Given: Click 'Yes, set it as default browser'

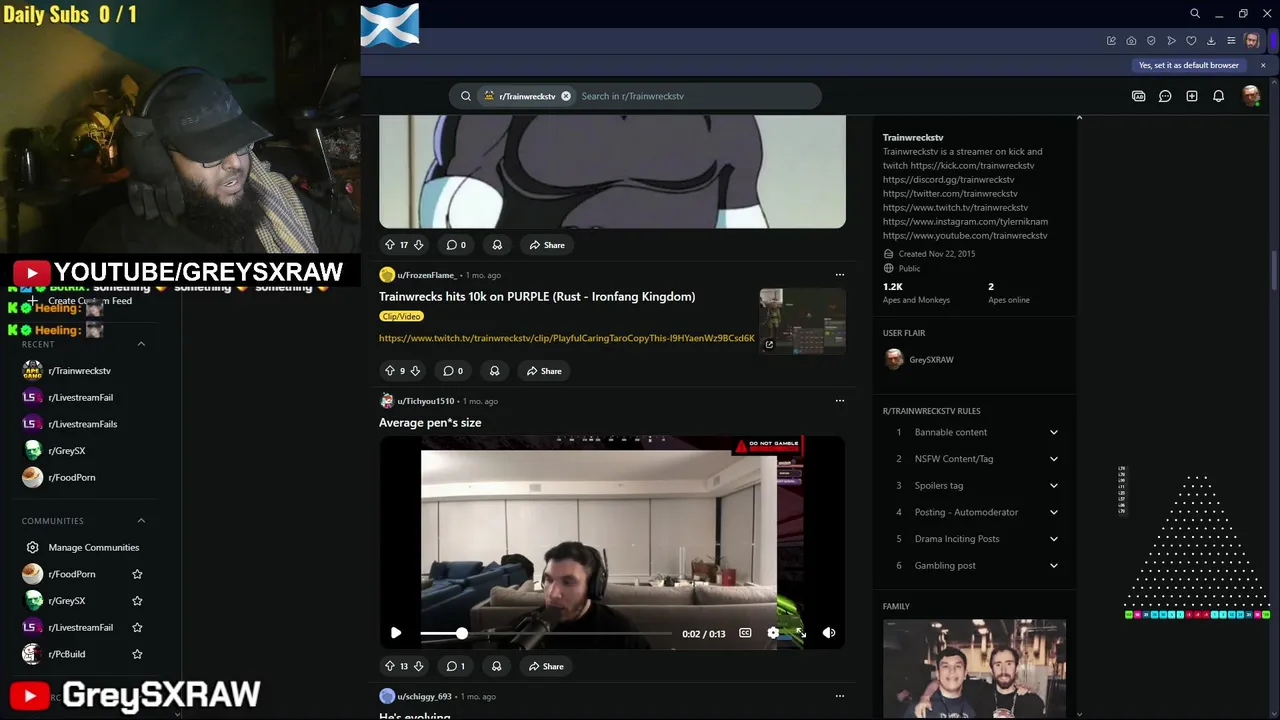Looking at the screenshot, I should click(x=1188, y=65).
